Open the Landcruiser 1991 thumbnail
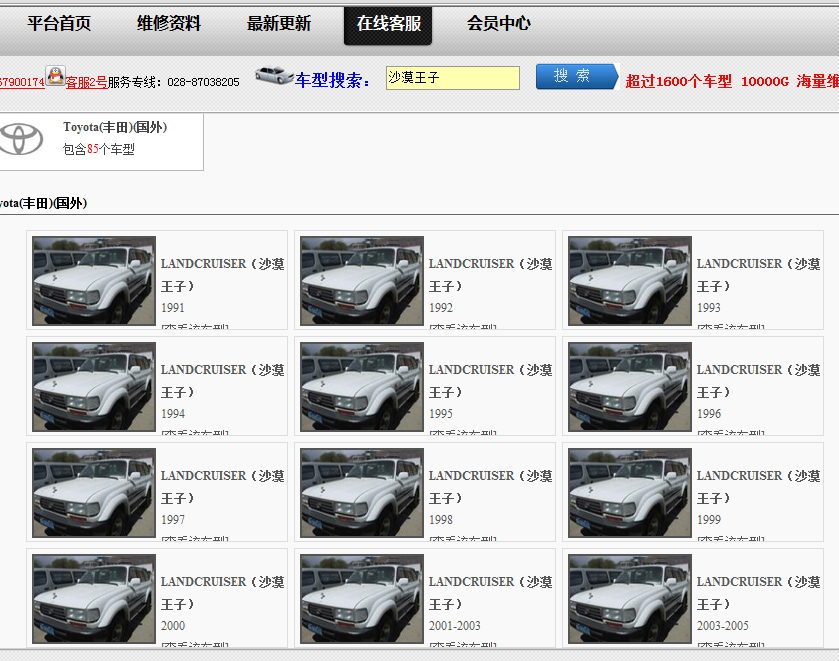 tap(94, 281)
